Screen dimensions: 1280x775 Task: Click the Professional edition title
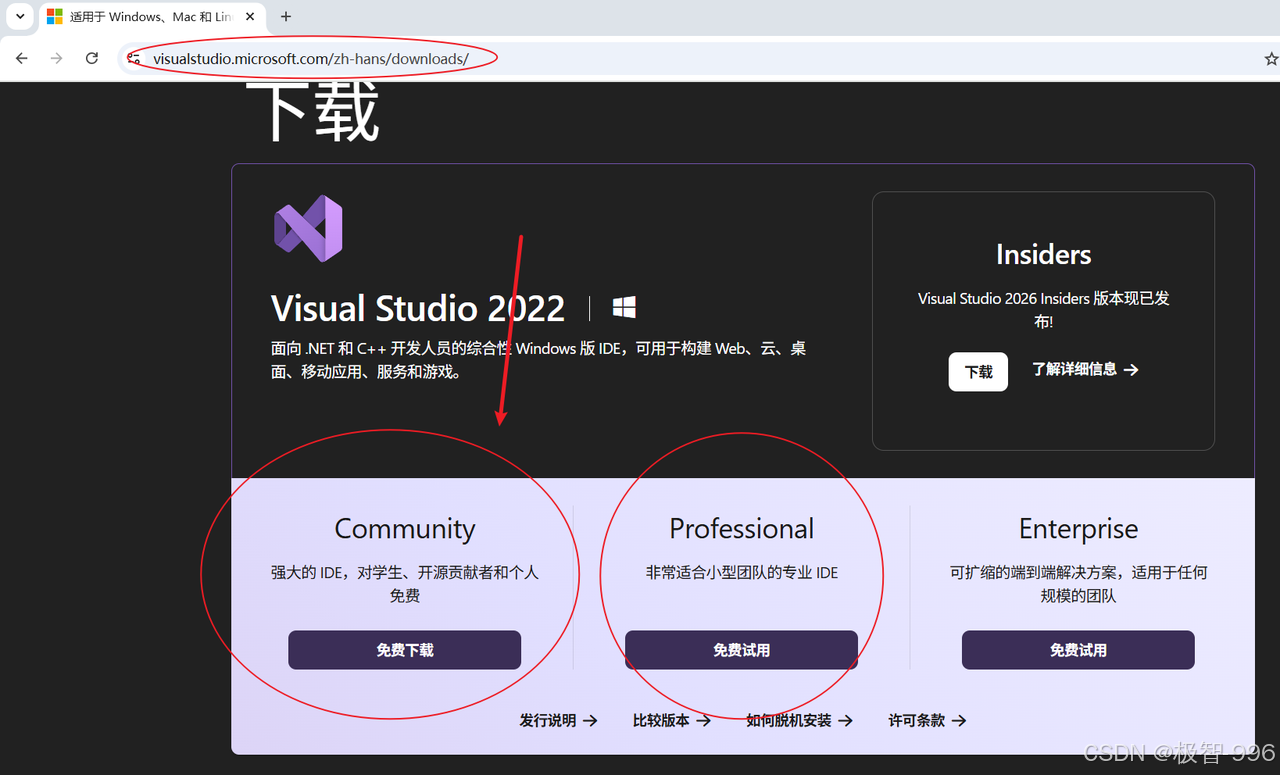click(741, 528)
